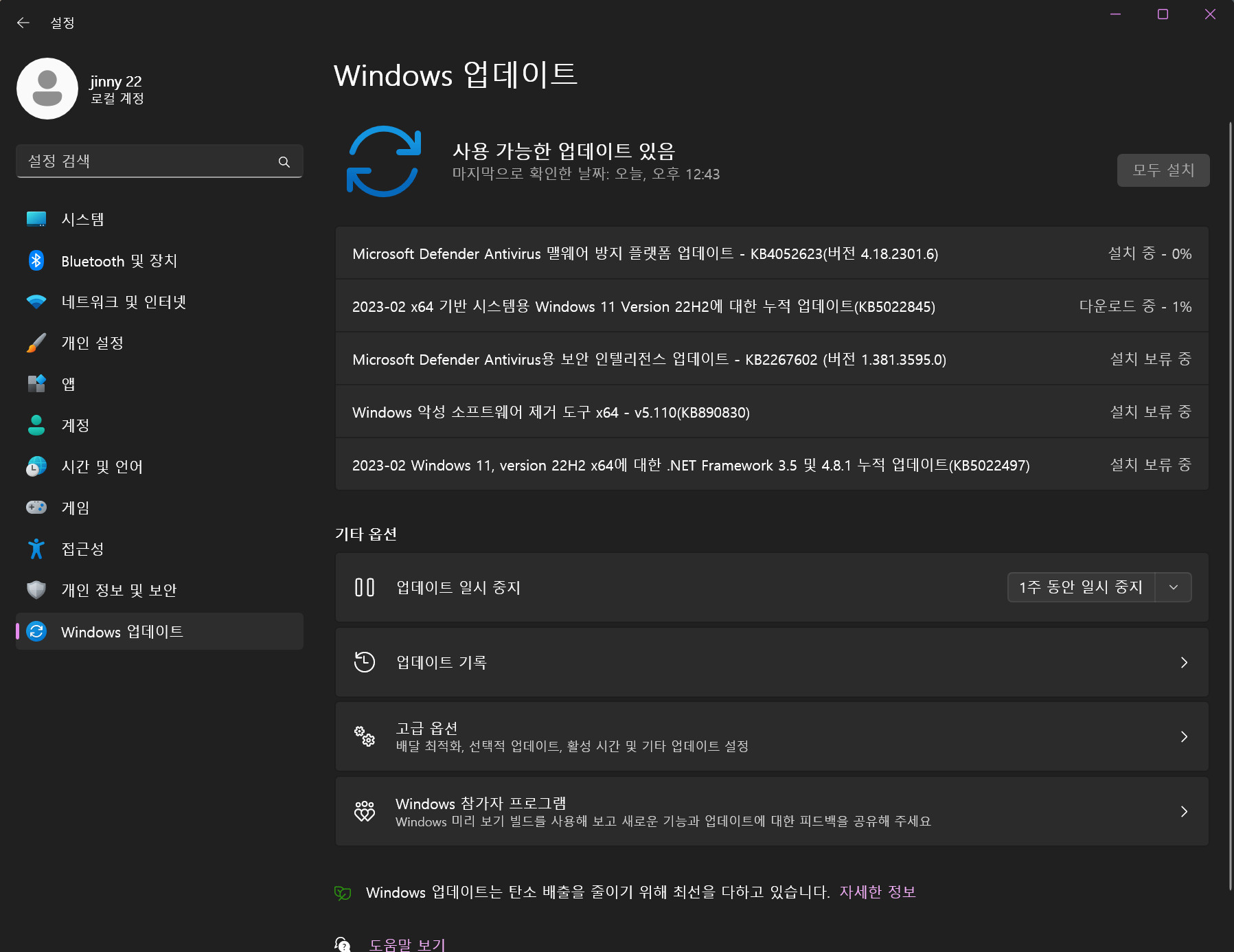Focus the 설정 검색 search field
This screenshot has width=1234, height=952.
coord(159,161)
